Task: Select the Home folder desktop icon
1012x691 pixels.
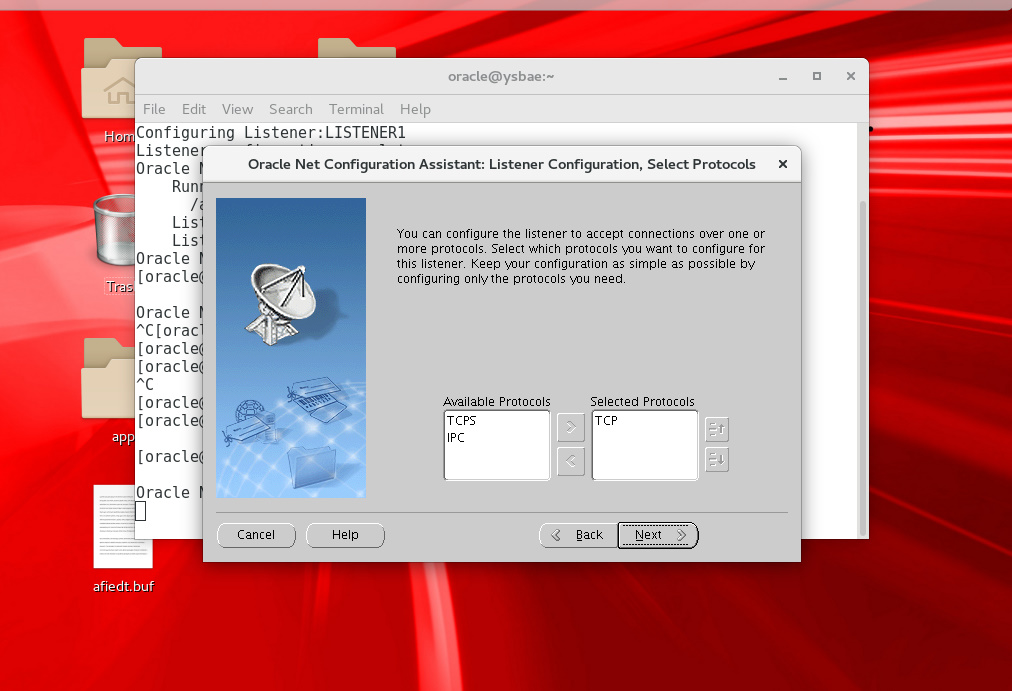Action: click(108, 90)
